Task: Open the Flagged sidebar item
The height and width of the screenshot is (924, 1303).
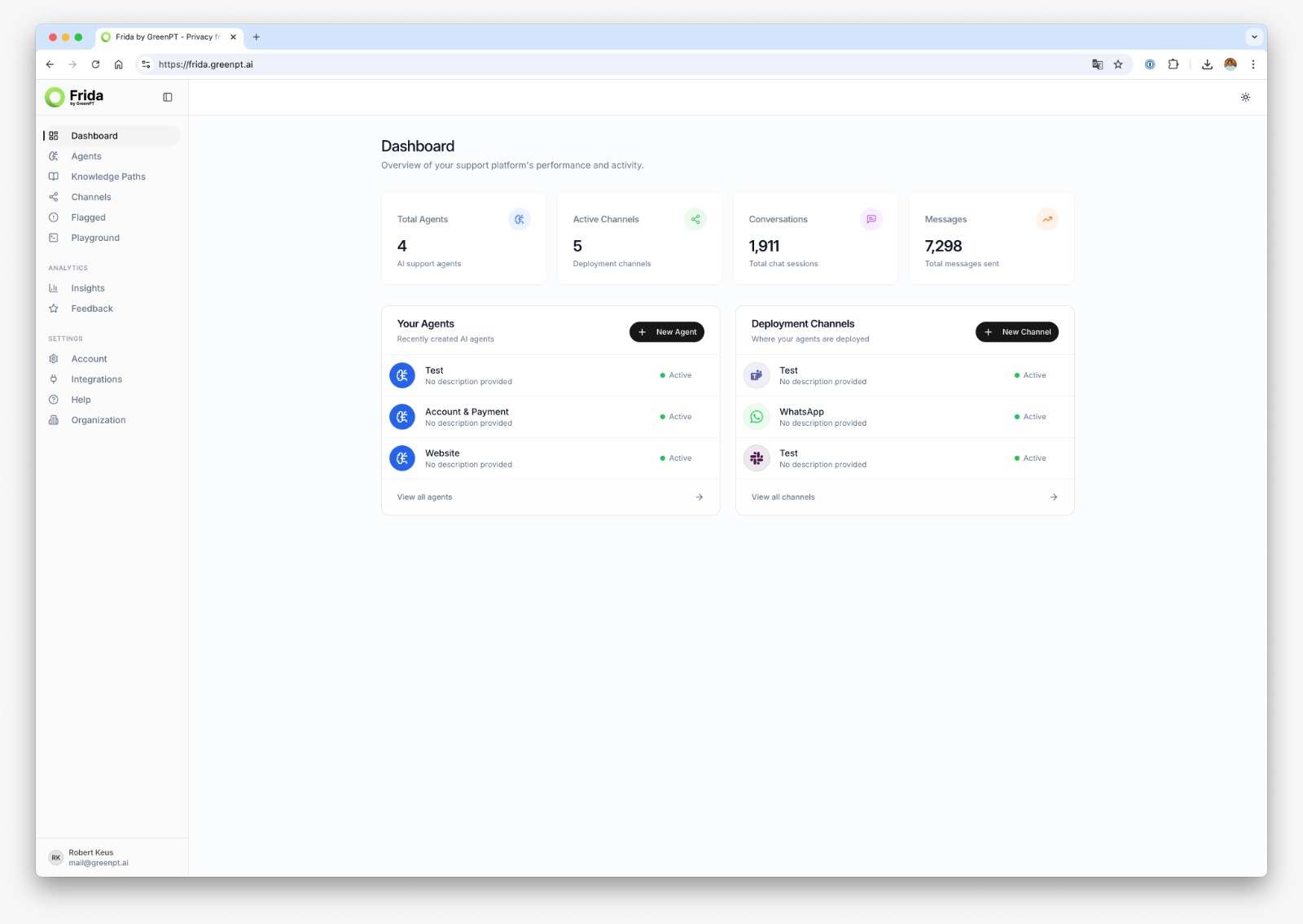Action: 88,217
